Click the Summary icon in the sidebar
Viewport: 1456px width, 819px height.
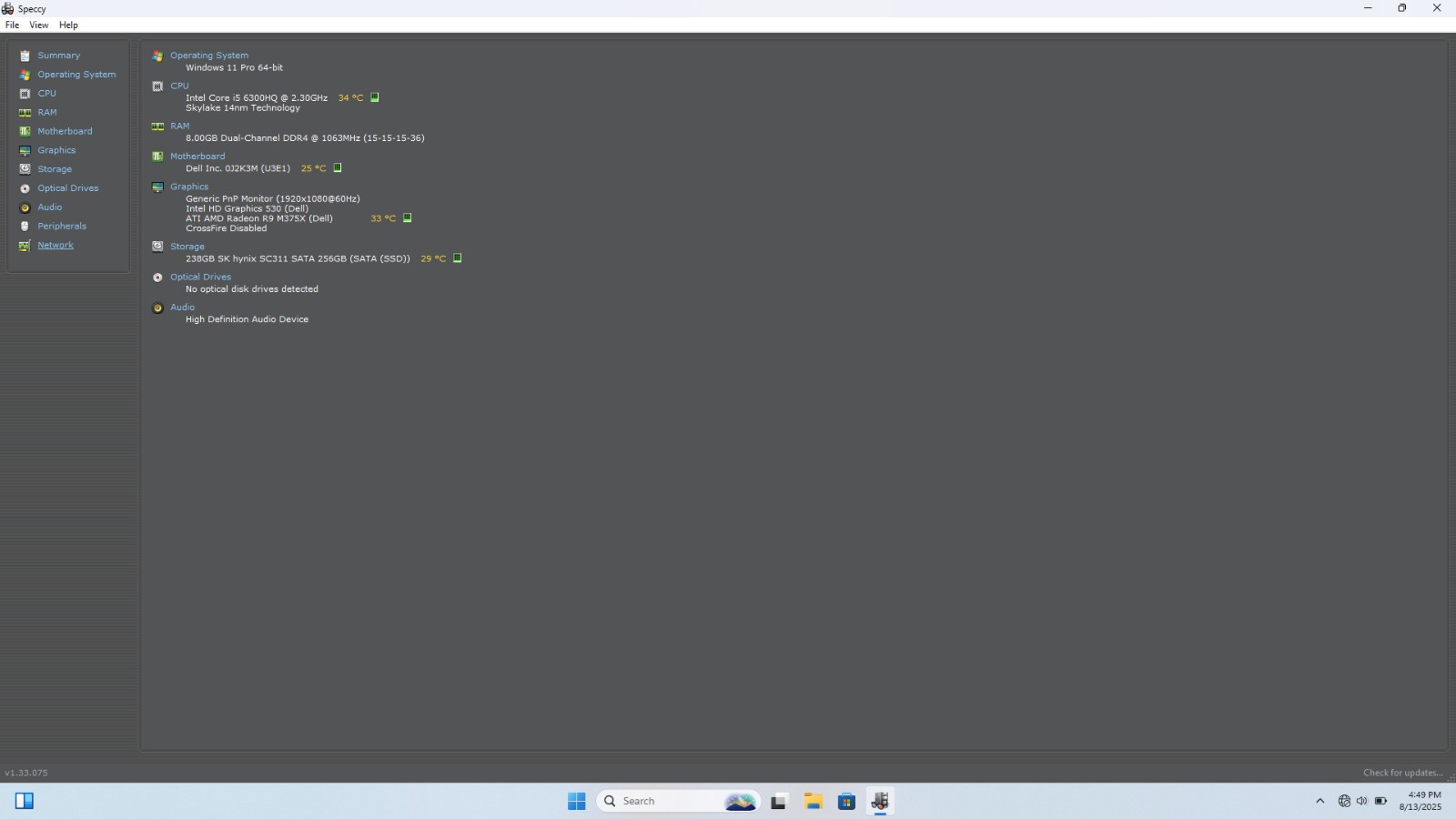coord(25,56)
